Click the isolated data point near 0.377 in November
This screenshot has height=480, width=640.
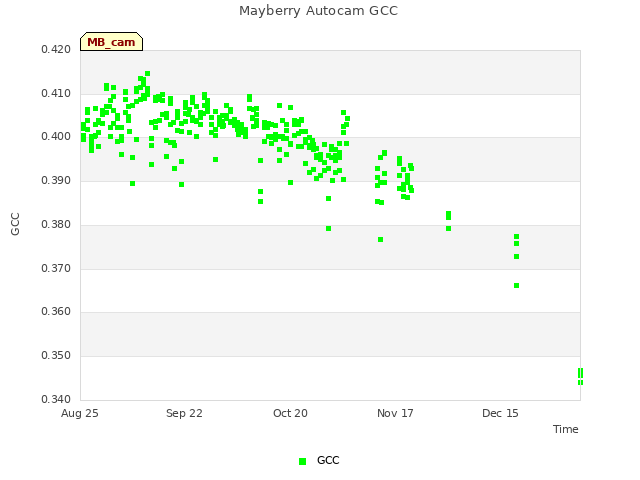[x=380, y=240]
